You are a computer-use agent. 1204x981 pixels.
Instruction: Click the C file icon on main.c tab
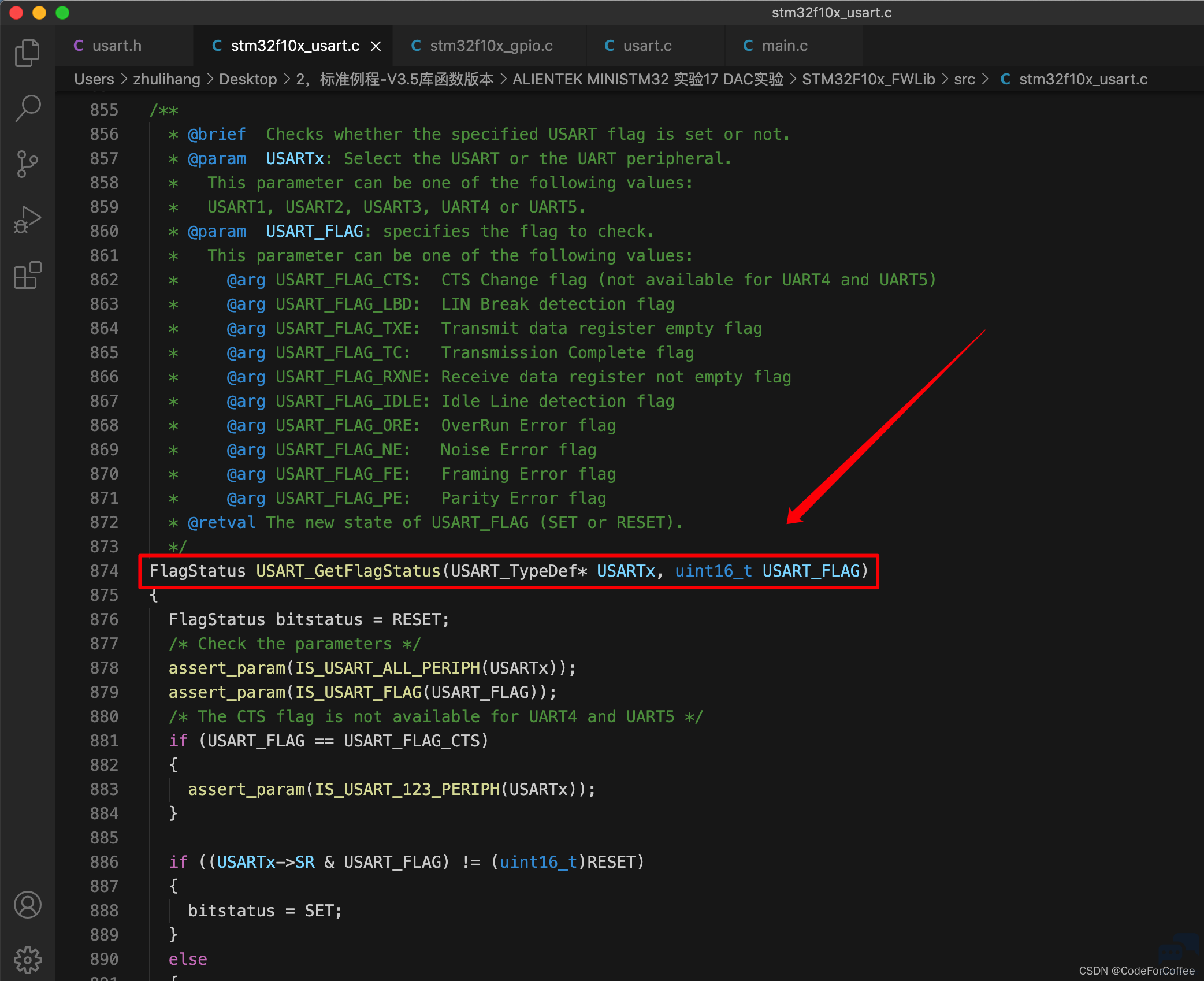pos(748,46)
